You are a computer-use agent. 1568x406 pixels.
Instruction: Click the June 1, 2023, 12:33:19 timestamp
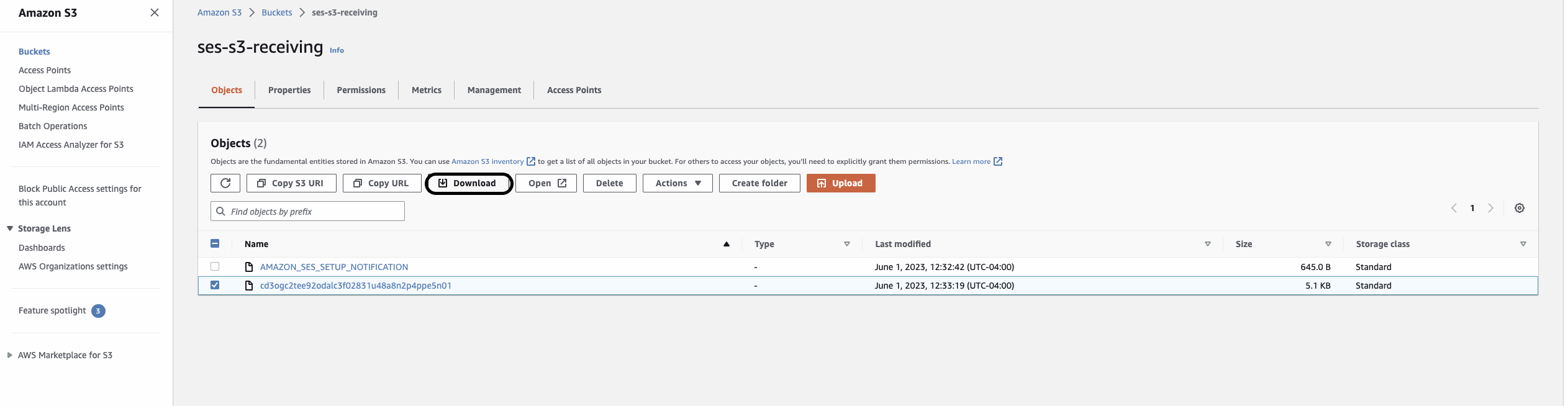click(x=945, y=286)
